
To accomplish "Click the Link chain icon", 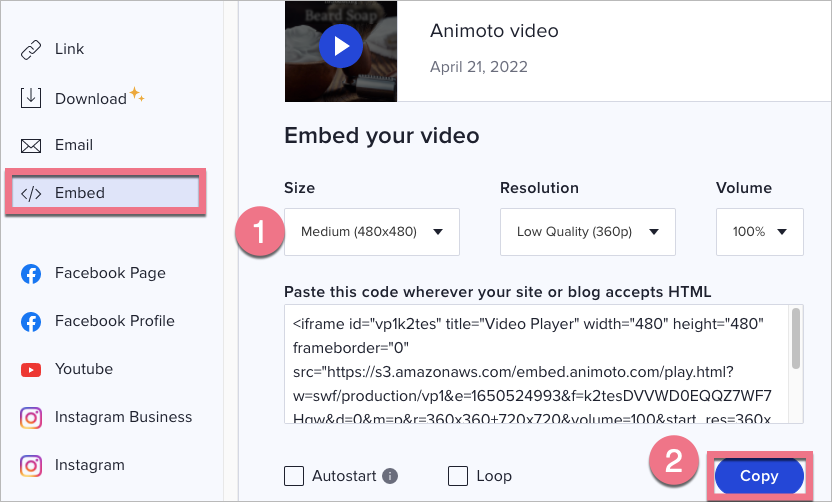I will coord(31,49).
